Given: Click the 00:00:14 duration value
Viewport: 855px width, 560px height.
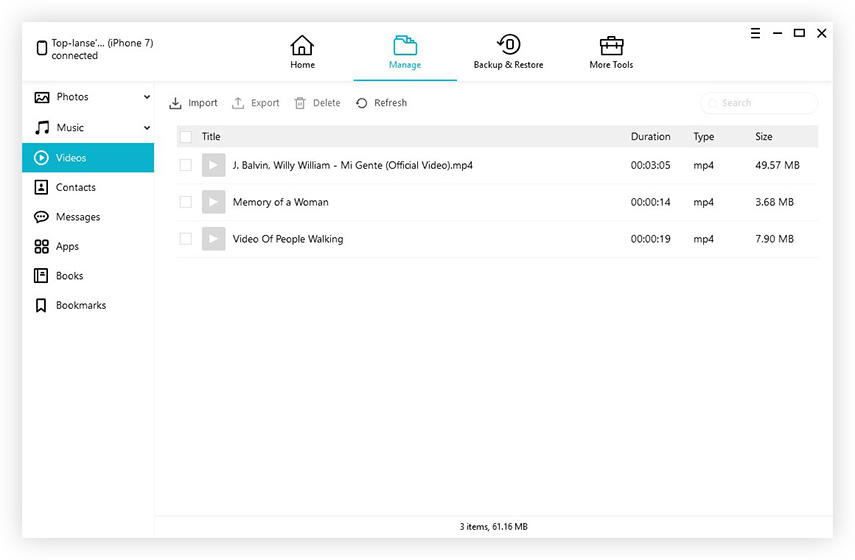Looking at the screenshot, I should point(651,202).
